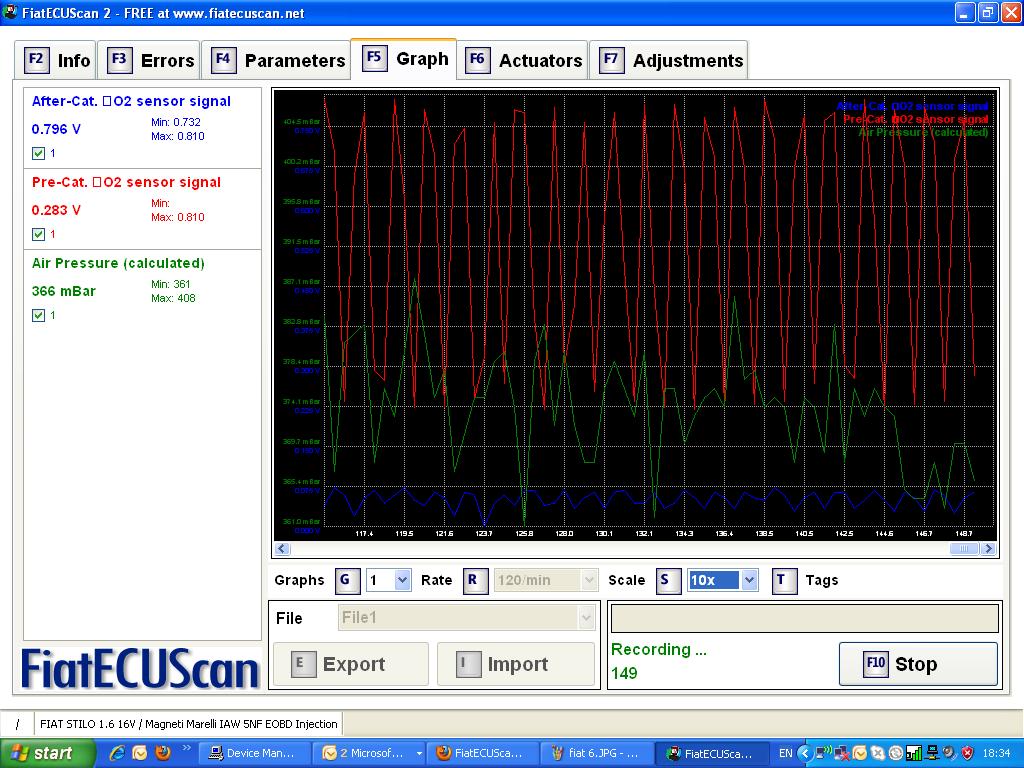Click the Pre-Cat. O2 sensor signal title
Viewport: 1024px width, 768px height.
(126, 182)
